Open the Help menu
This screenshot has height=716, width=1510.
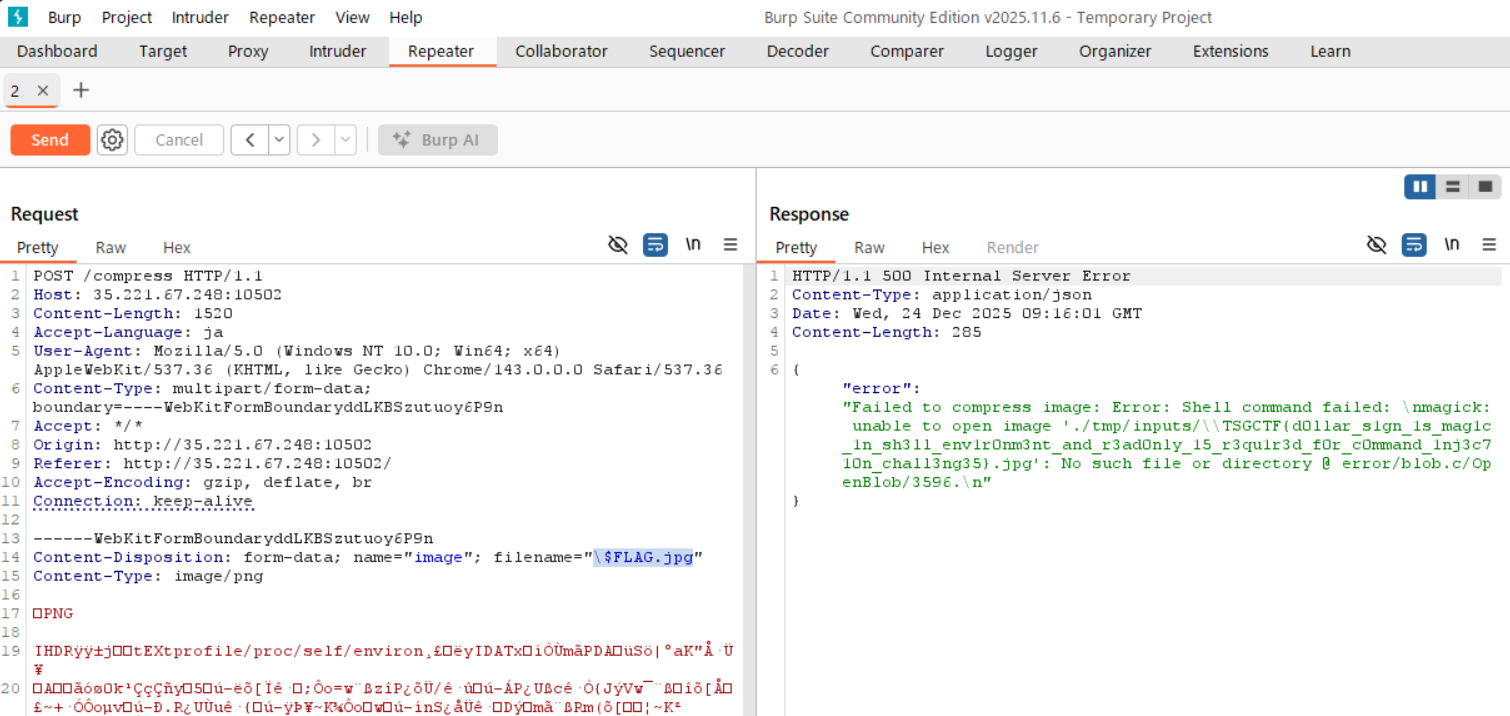pyautogui.click(x=405, y=18)
